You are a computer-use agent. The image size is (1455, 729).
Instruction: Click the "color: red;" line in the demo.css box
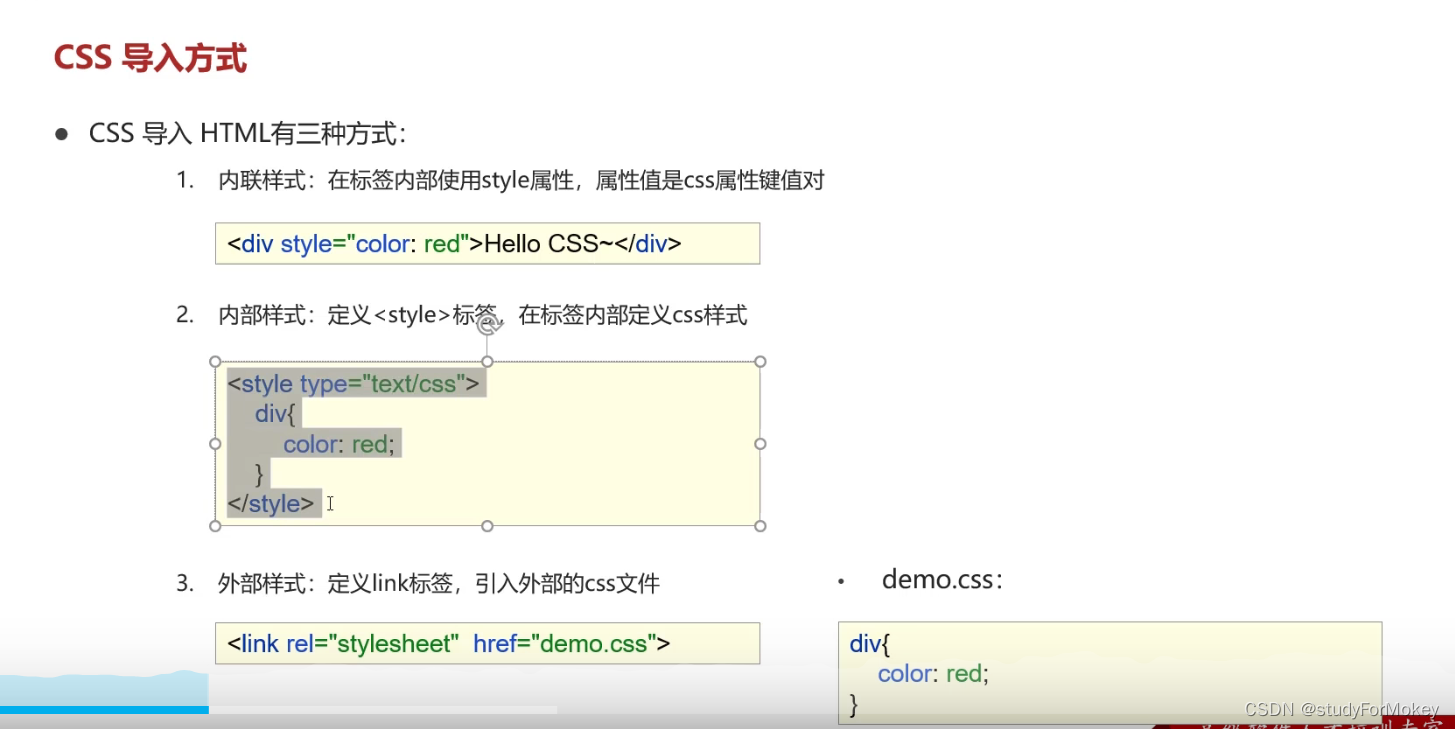tap(933, 673)
